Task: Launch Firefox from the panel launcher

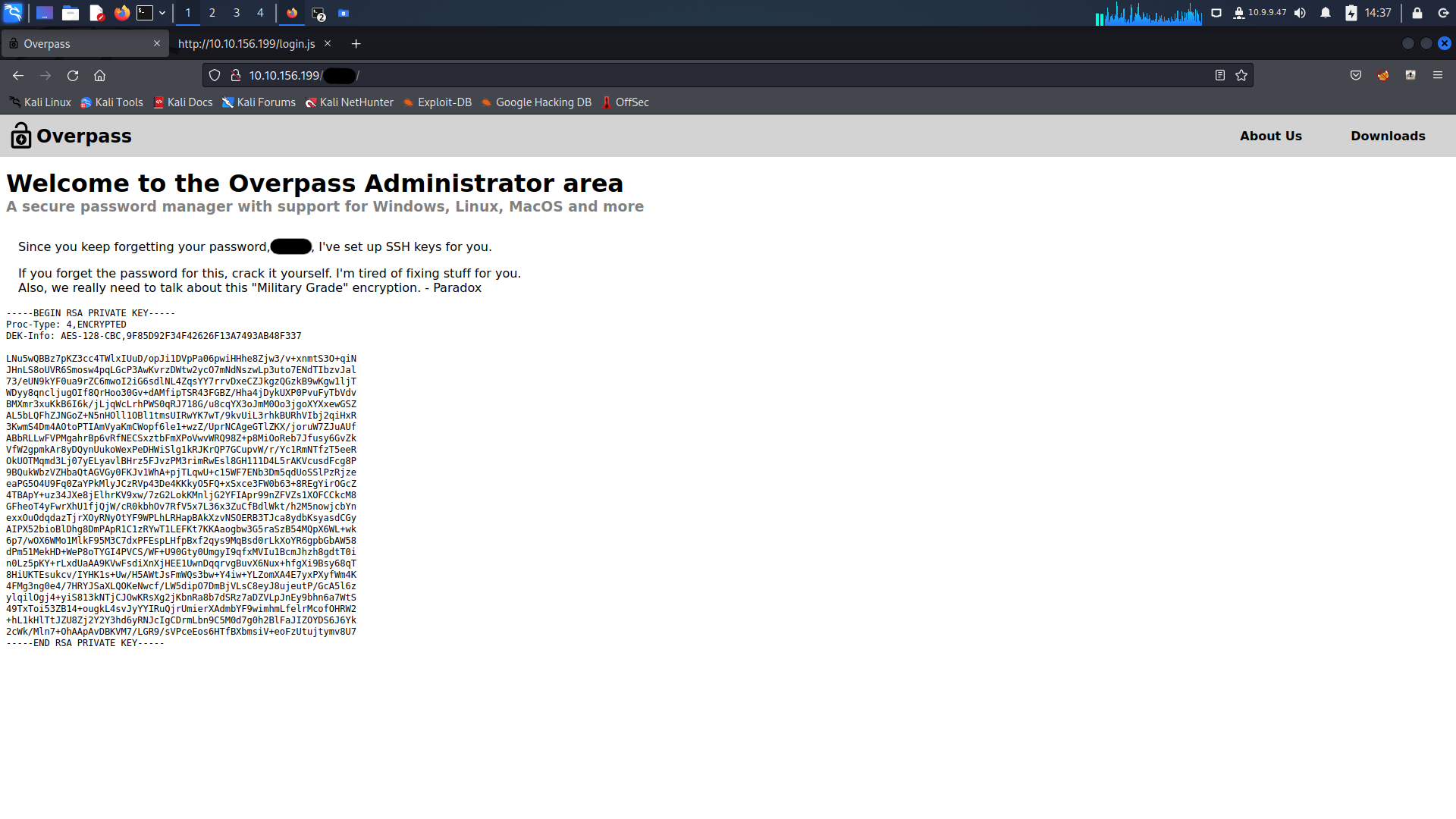Action: (x=121, y=13)
